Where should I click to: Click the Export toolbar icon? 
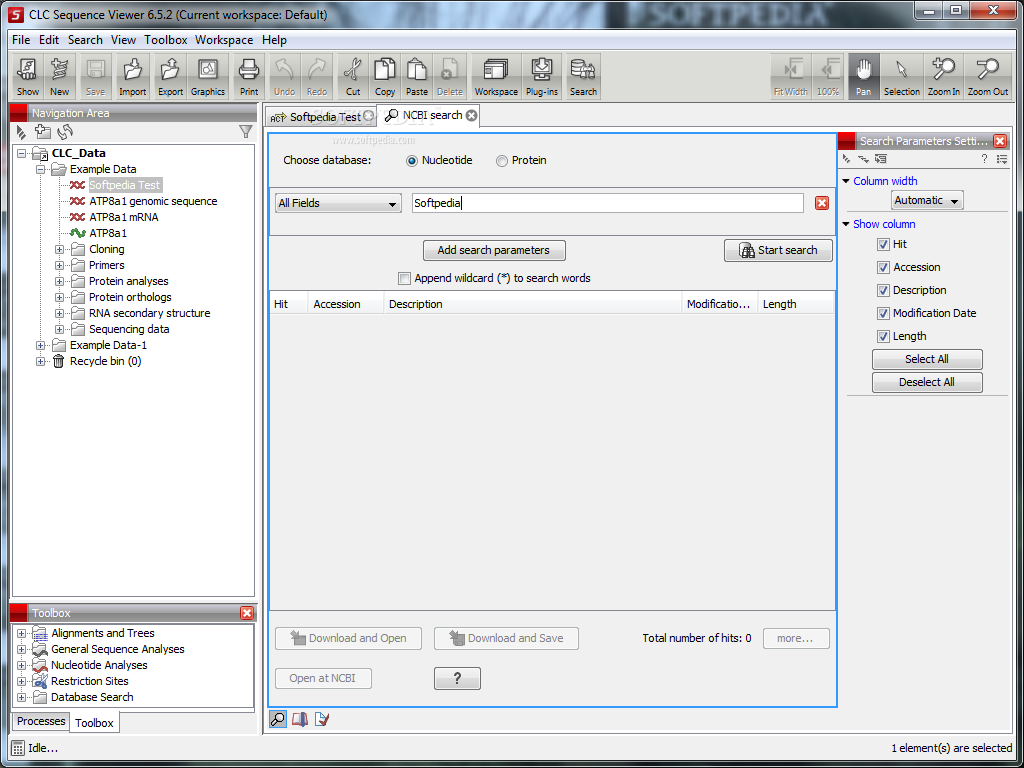point(170,76)
